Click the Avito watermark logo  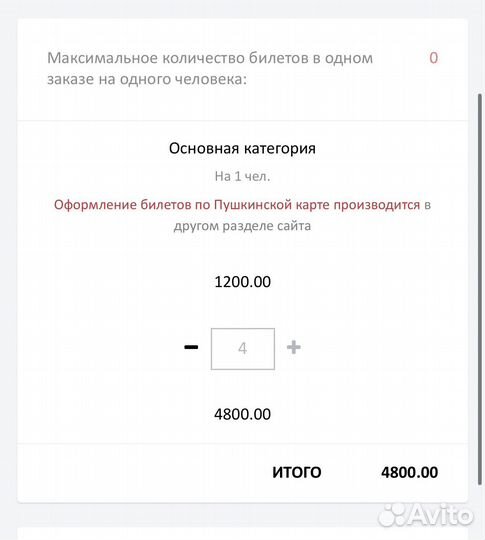point(426,515)
